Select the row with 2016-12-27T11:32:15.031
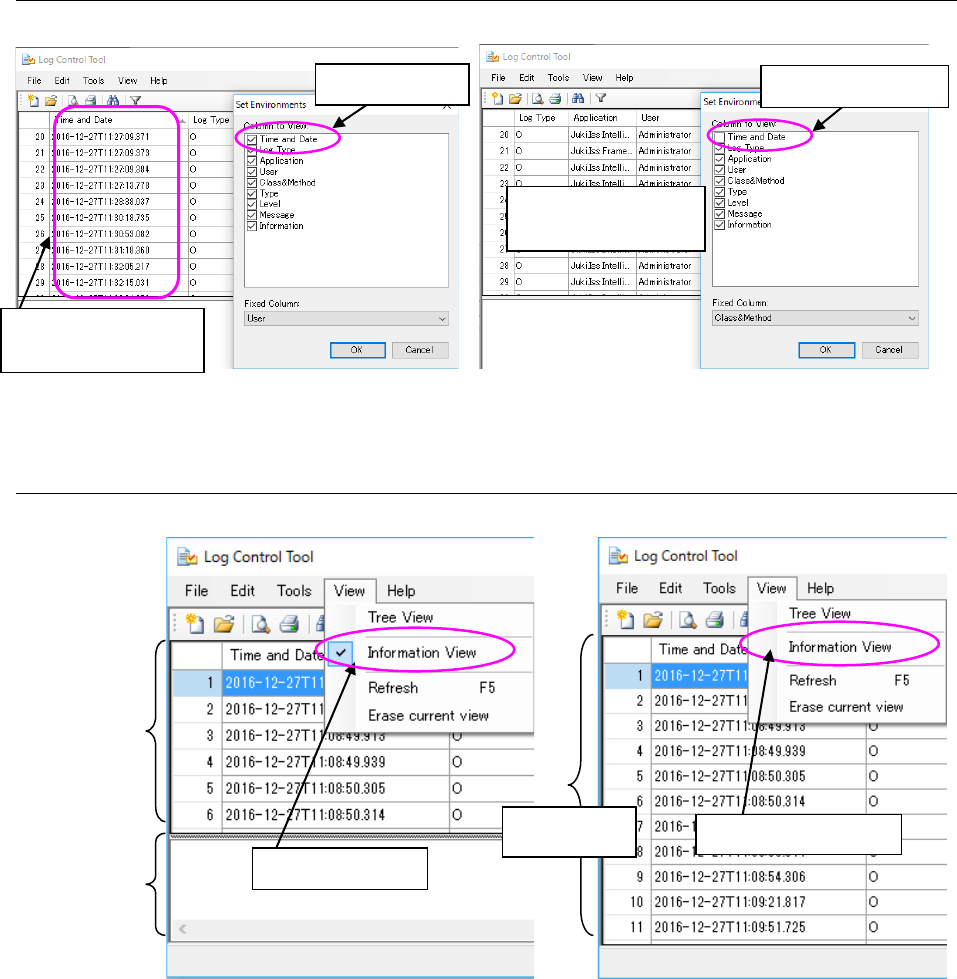The height and width of the screenshot is (979, 957). pos(126,282)
